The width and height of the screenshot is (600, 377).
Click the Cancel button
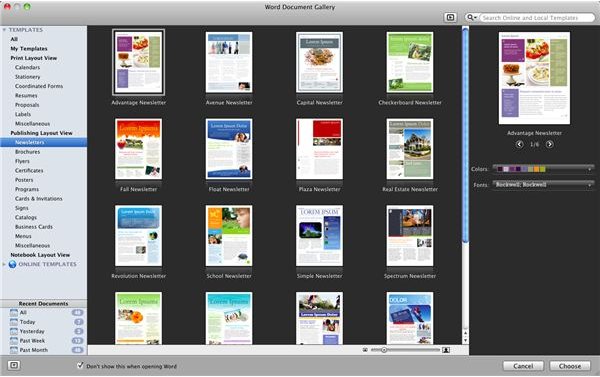pos(523,366)
